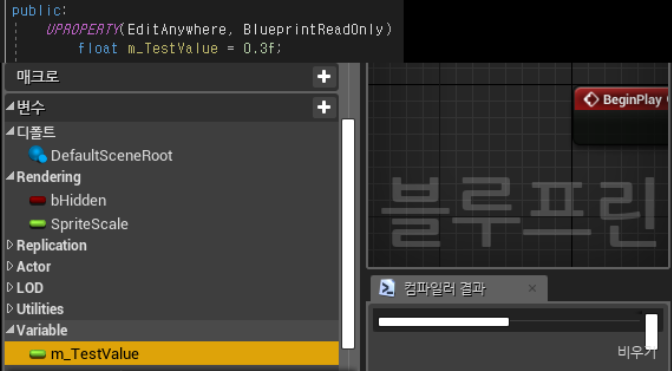Click the public: keyword in code
The height and width of the screenshot is (371, 672).
coord(39,10)
